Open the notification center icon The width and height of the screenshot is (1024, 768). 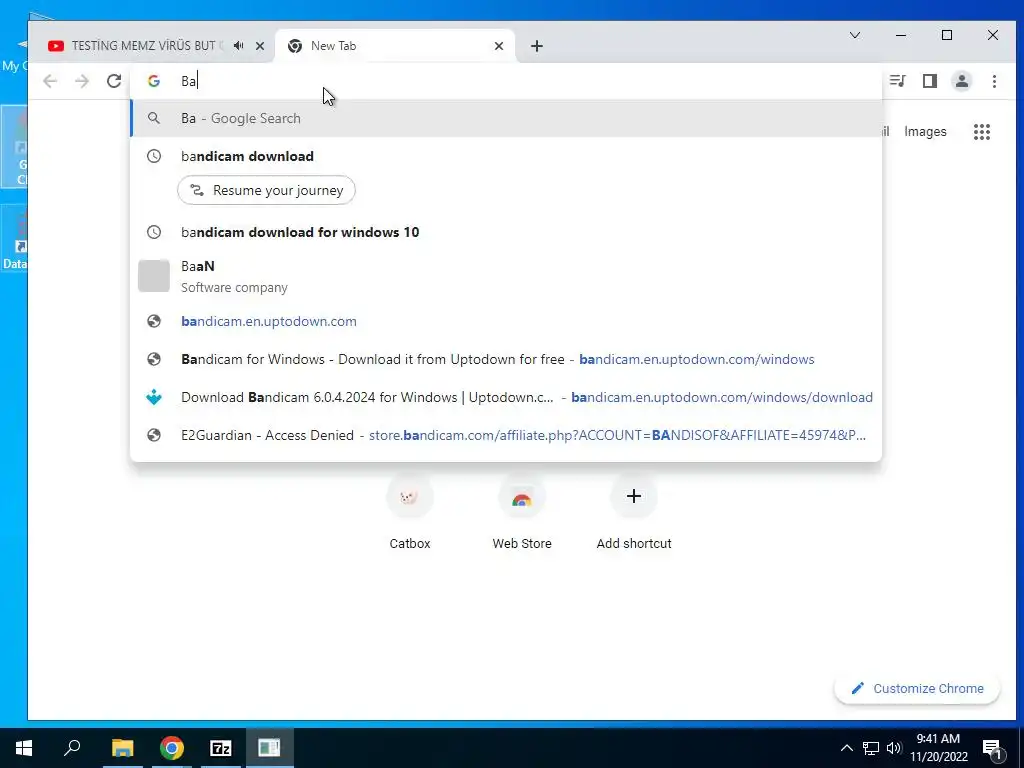992,748
